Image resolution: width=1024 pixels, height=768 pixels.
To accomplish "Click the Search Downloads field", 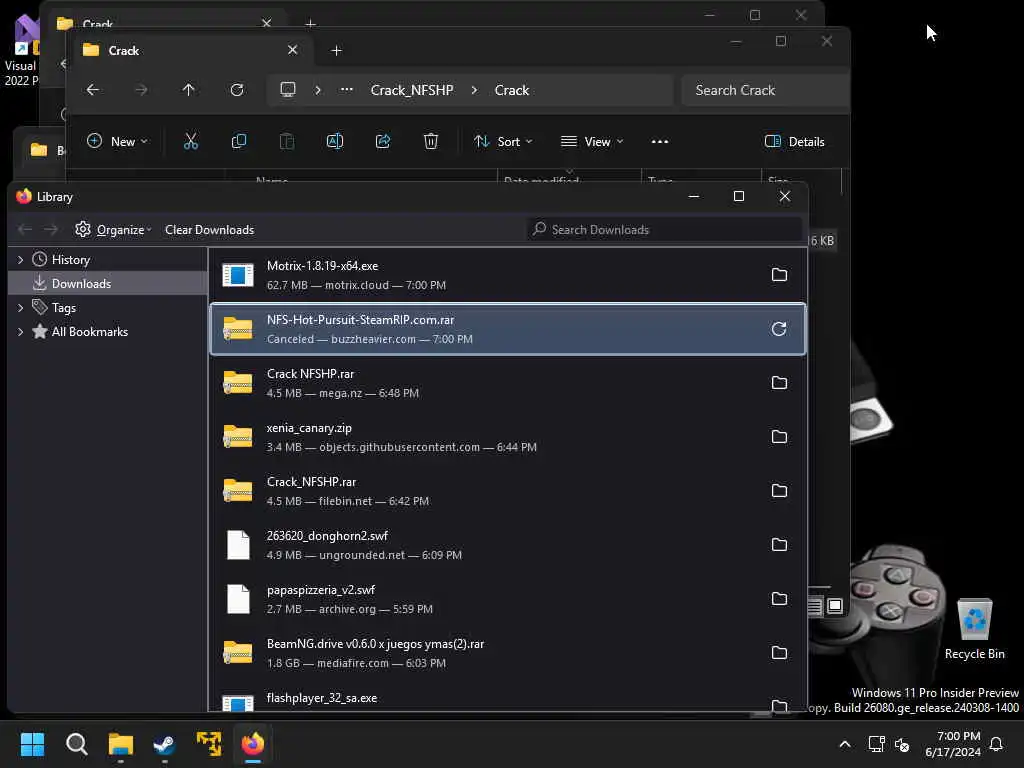I will (x=664, y=230).
